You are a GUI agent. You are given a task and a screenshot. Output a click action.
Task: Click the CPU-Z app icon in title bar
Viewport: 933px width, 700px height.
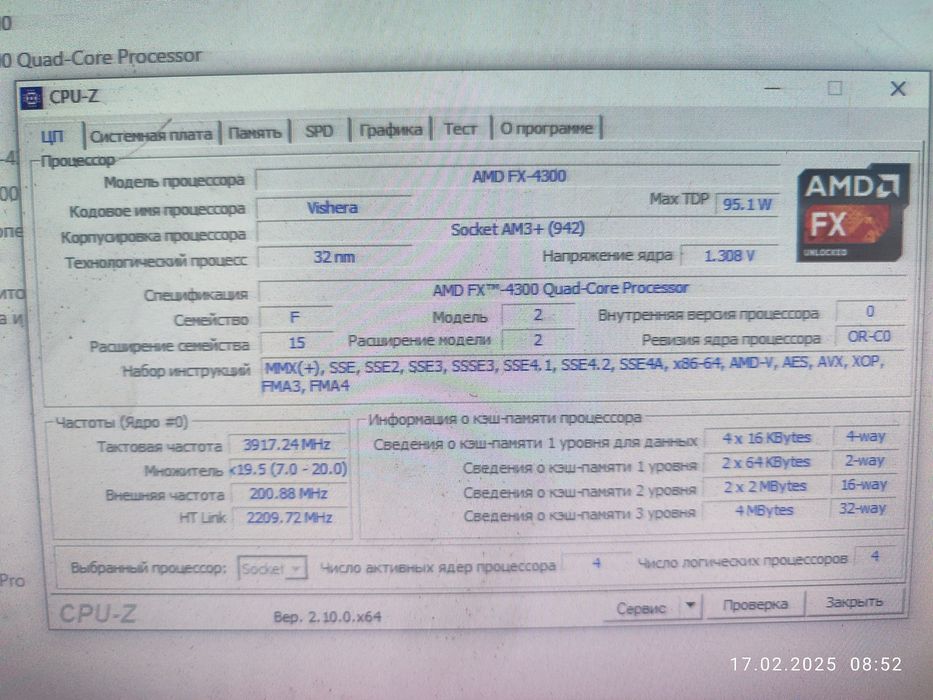pos(32,98)
